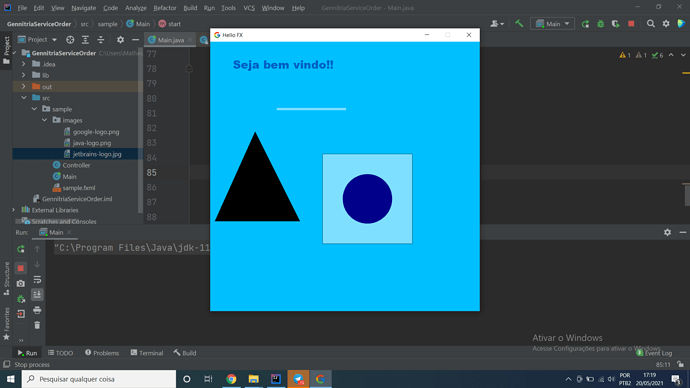This screenshot has width=690, height=388.
Task: Rerun Main in the Run panel
Action: pos(21,249)
